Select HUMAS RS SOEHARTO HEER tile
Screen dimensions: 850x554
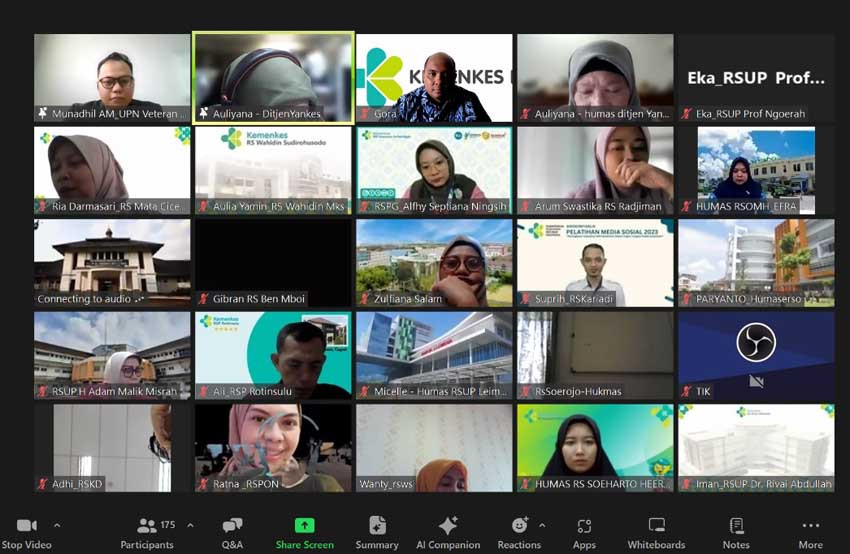click(x=595, y=448)
